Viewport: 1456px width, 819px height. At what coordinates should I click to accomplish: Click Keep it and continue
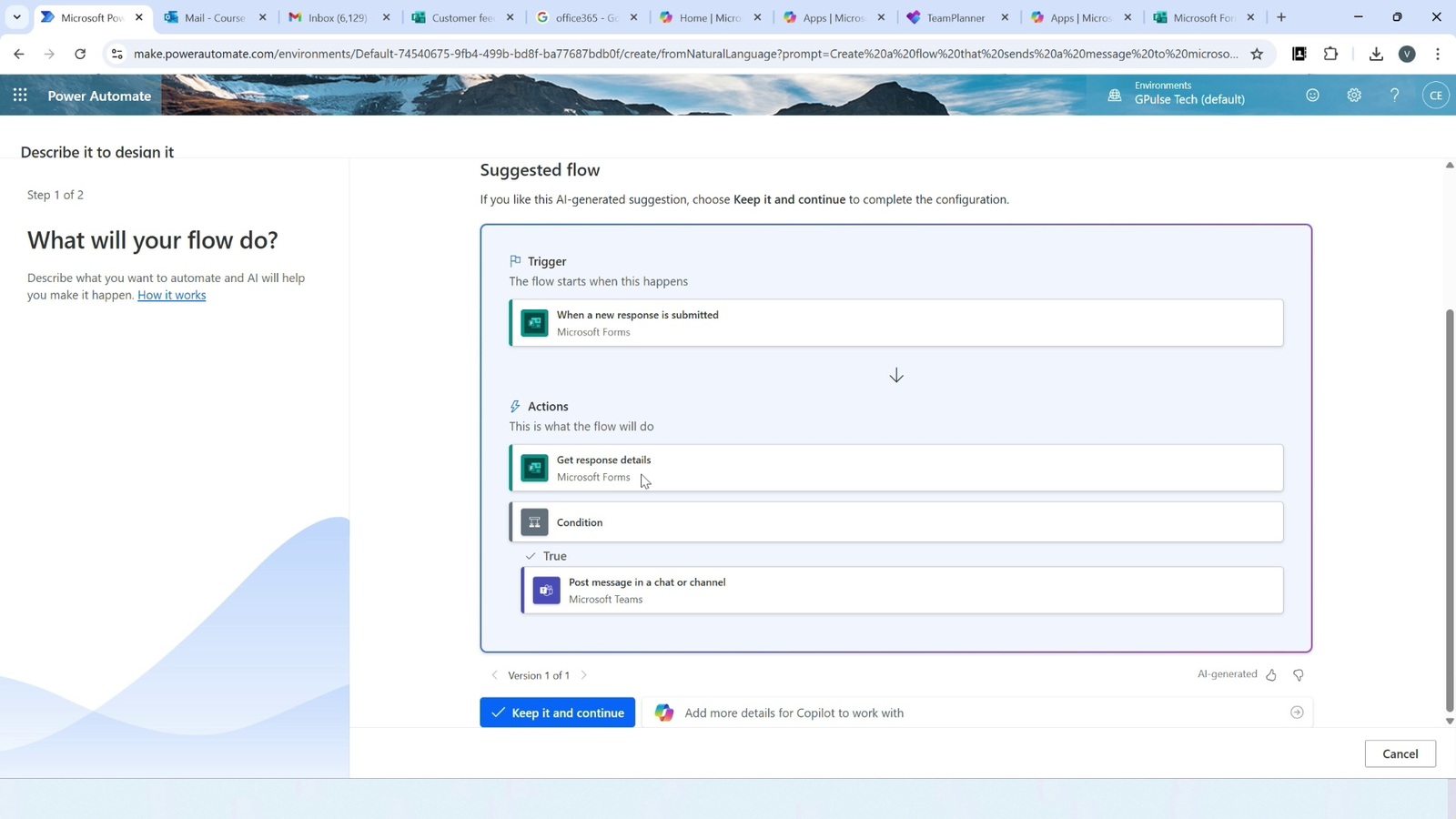click(557, 712)
